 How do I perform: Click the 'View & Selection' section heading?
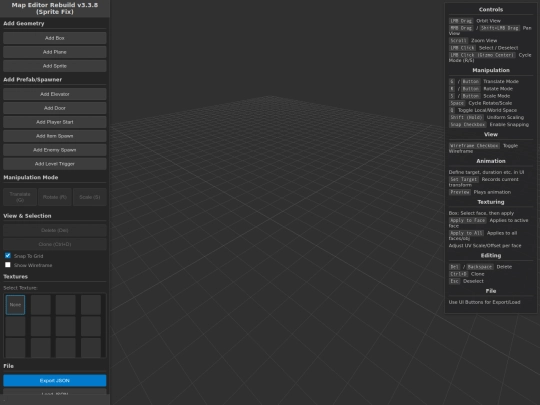coord(27,216)
